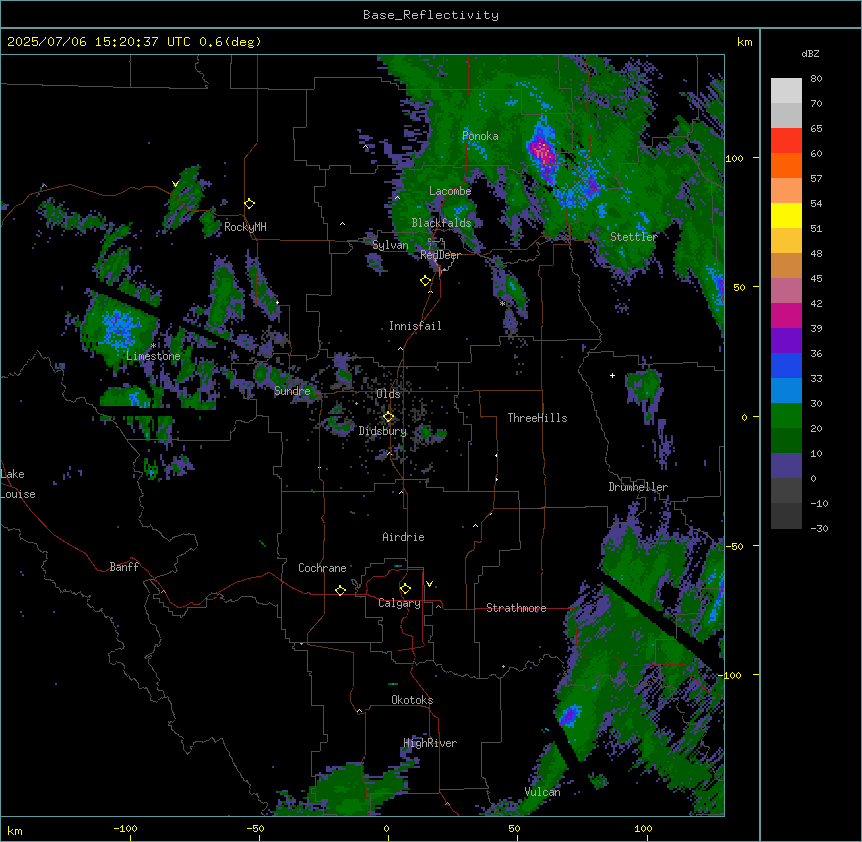Click the HighRiver label
Viewport: 862px width, 842px height.
pos(430,743)
